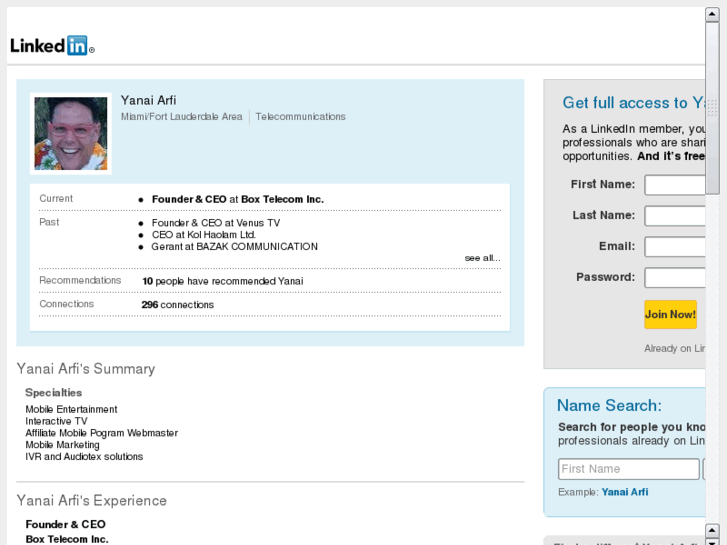Open the Box Telecom Inc. company link
727x545 pixels.
click(x=282, y=199)
